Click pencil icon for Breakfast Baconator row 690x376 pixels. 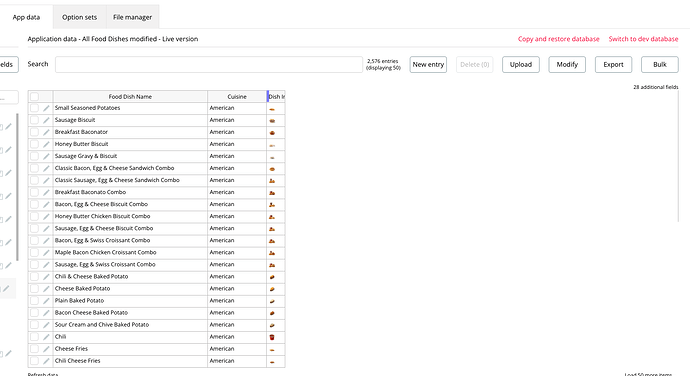click(46, 132)
